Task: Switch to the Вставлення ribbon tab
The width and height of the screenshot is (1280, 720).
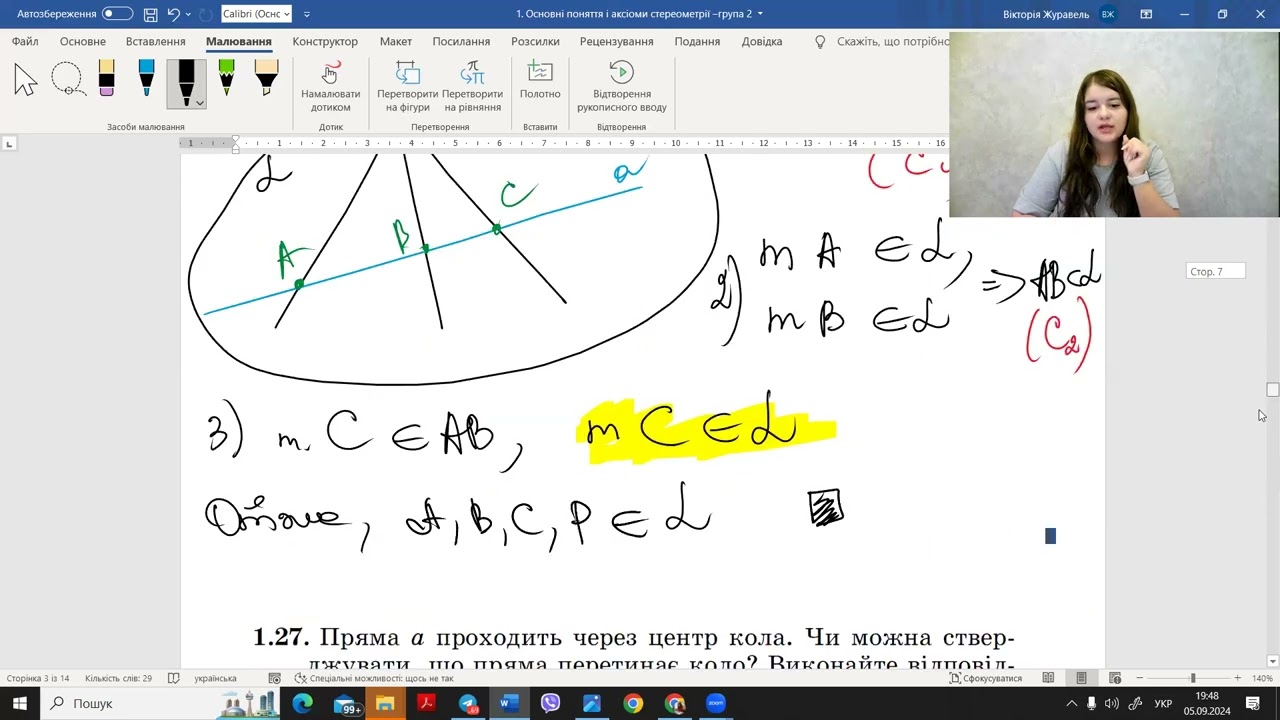Action: (x=155, y=42)
